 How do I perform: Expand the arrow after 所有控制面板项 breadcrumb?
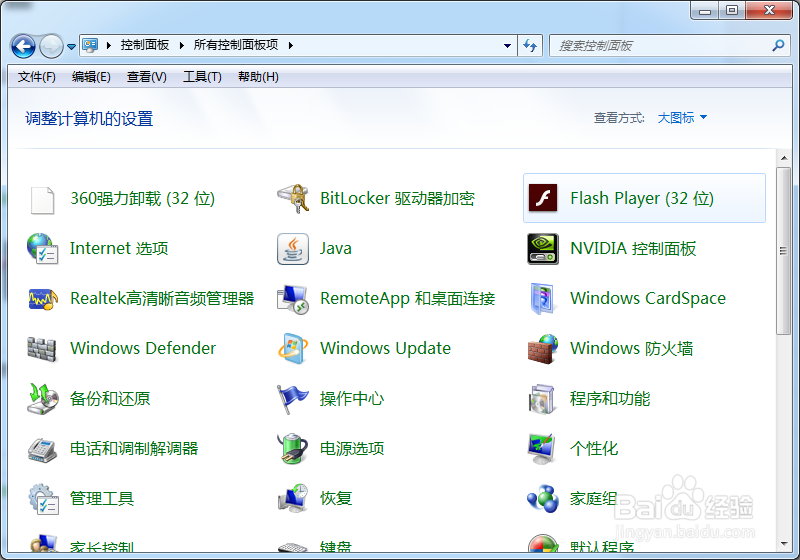click(x=291, y=45)
